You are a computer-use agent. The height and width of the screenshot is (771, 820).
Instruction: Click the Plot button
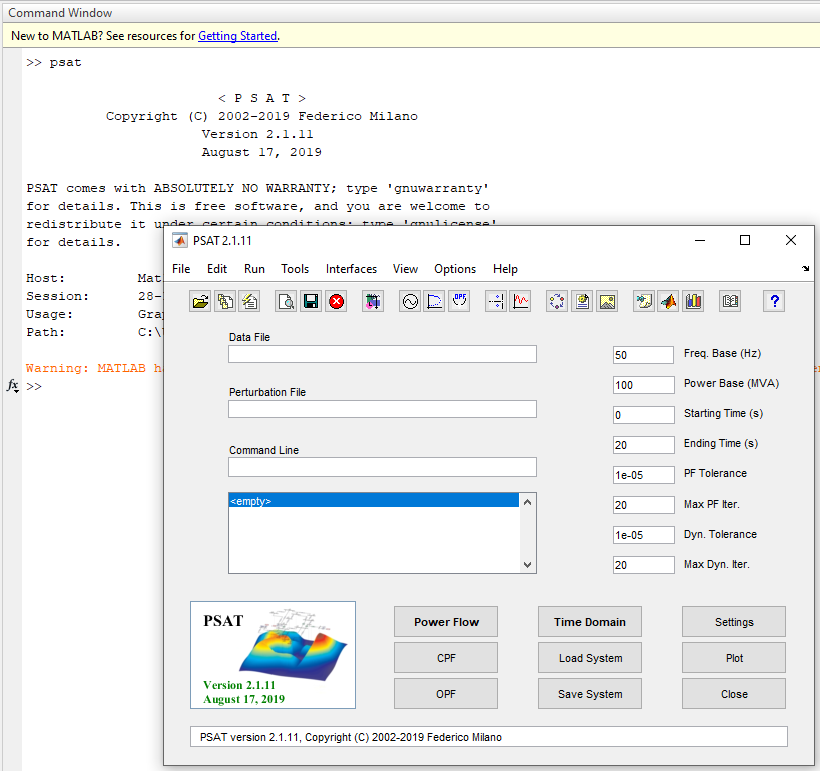tap(734, 658)
